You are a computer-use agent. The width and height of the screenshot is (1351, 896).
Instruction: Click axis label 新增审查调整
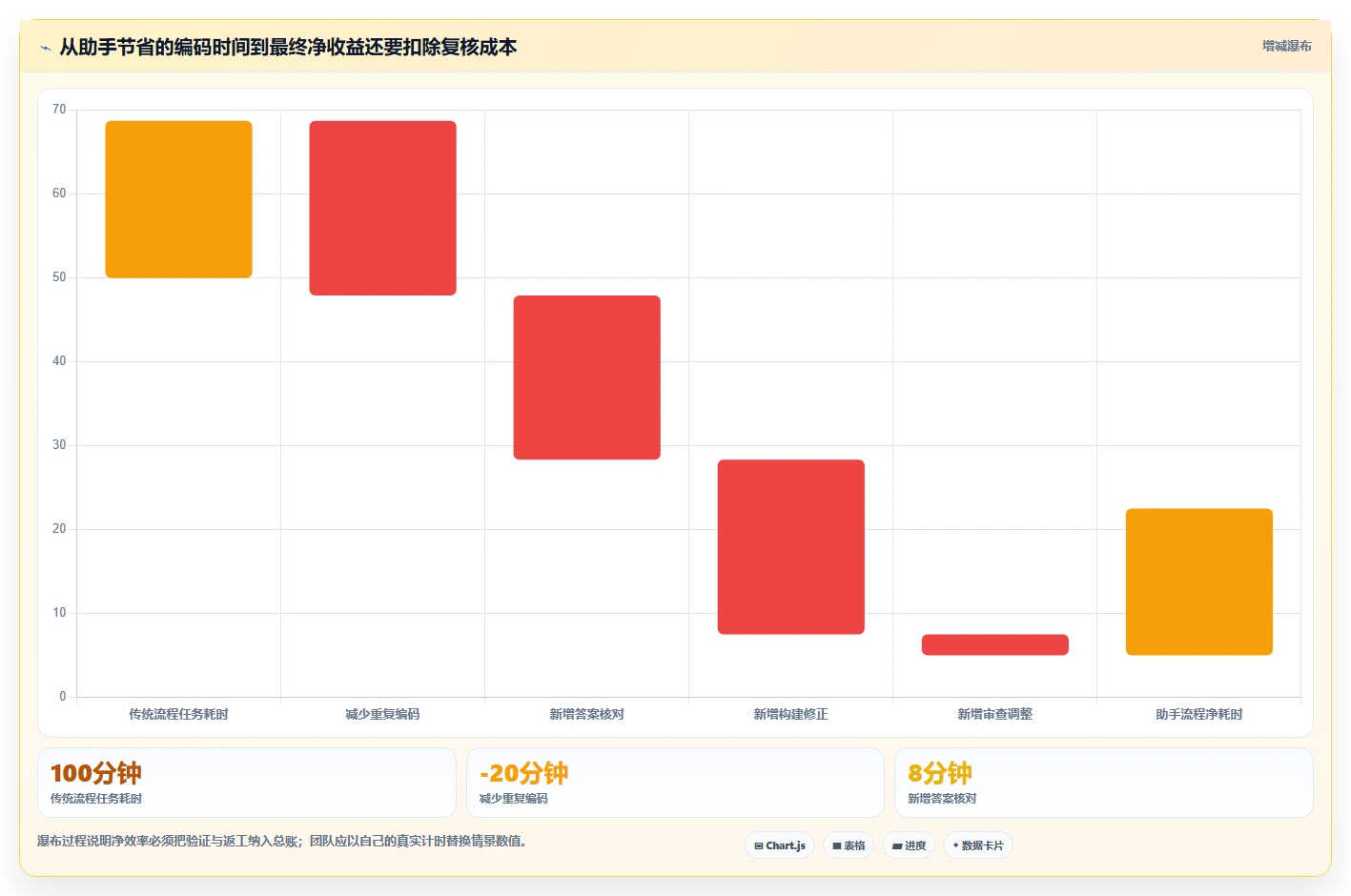[x=994, y=714]
